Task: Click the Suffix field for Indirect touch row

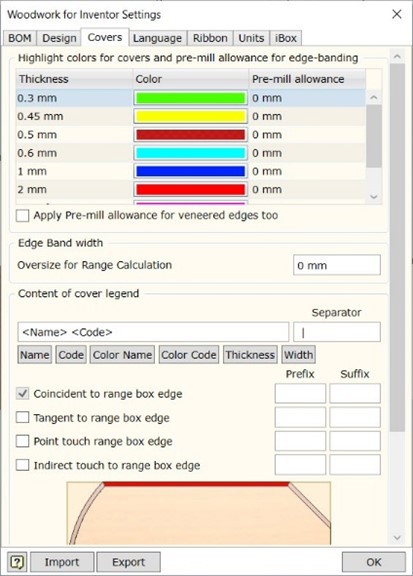Action: [355, 465]
